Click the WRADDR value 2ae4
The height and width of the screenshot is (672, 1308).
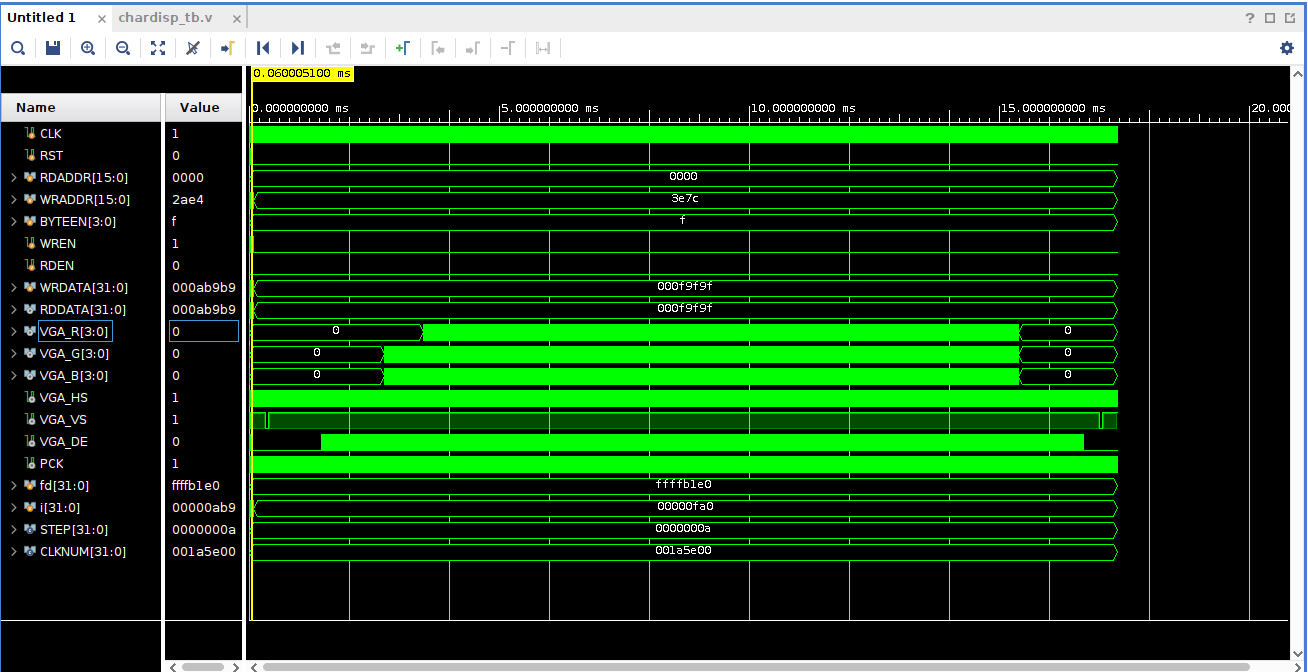(x=187, y=199)
